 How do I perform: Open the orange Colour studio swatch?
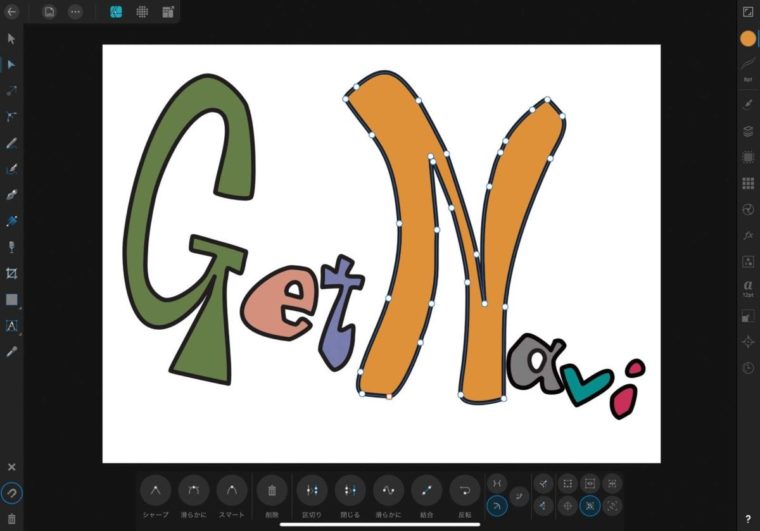point(748,38)
